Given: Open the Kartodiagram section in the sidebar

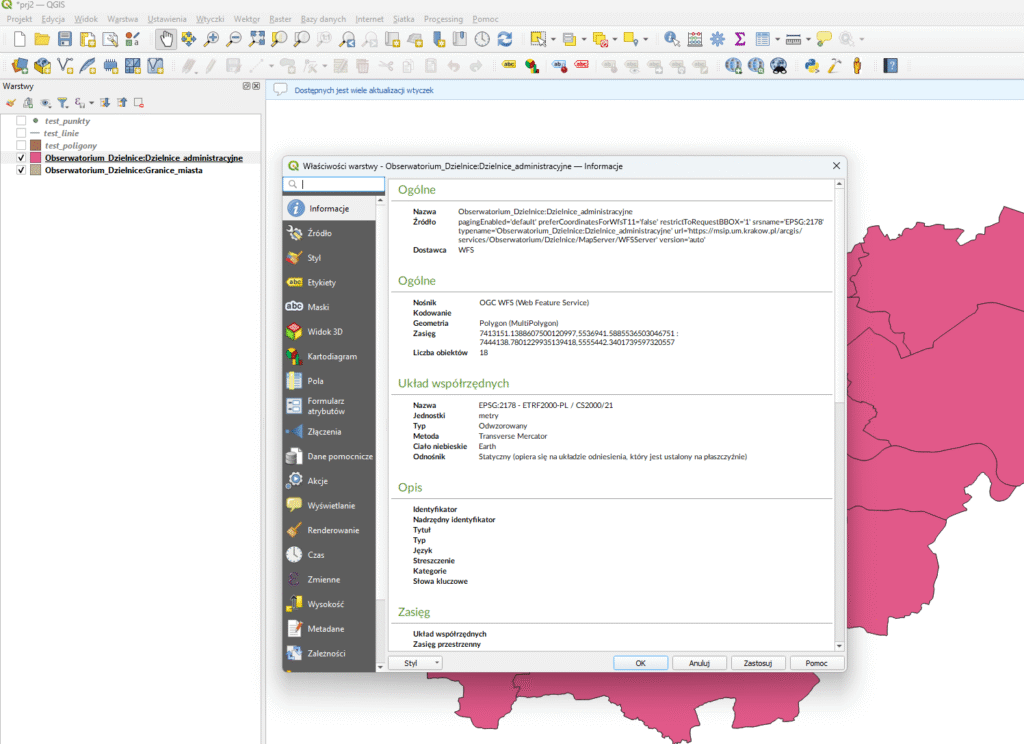Looking at the screenshot, I should click(x=331, y=356).
